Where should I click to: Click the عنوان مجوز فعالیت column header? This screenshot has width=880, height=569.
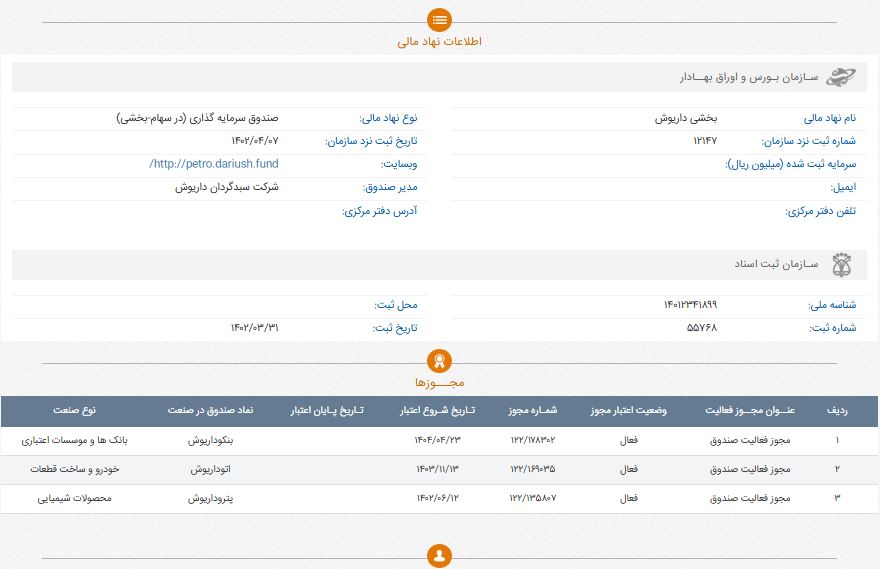click(750, 411)
